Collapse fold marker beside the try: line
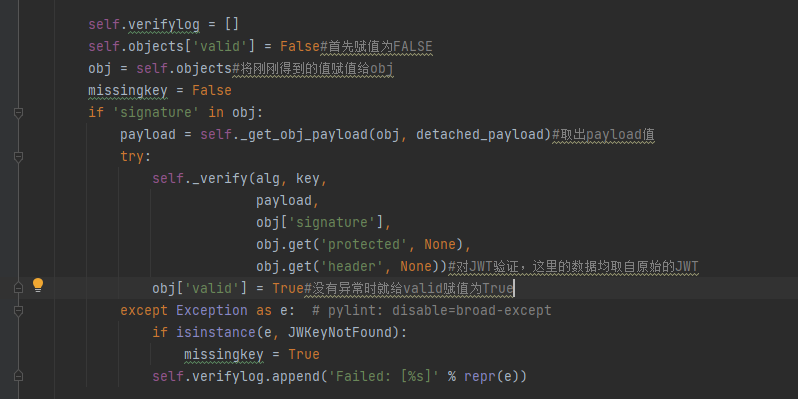The height and width of the screenshot is (399, 798). pos(18,157)
